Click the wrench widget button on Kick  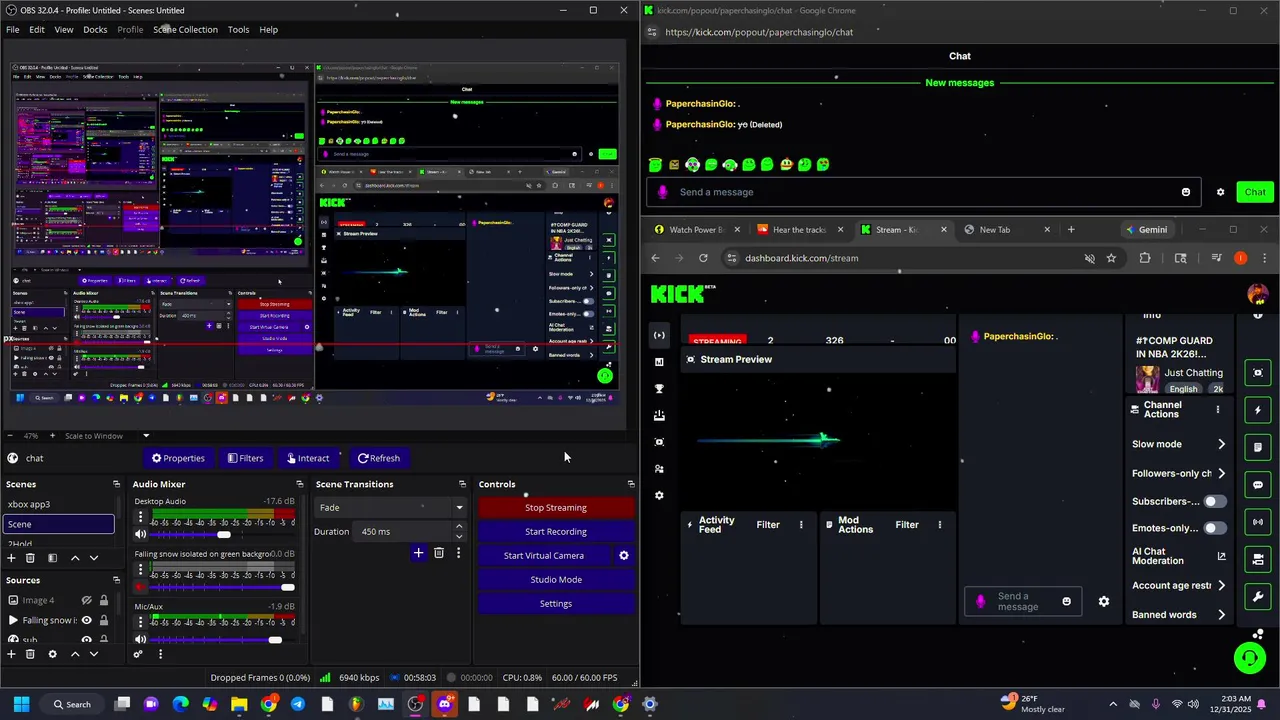click(1258, 596)
